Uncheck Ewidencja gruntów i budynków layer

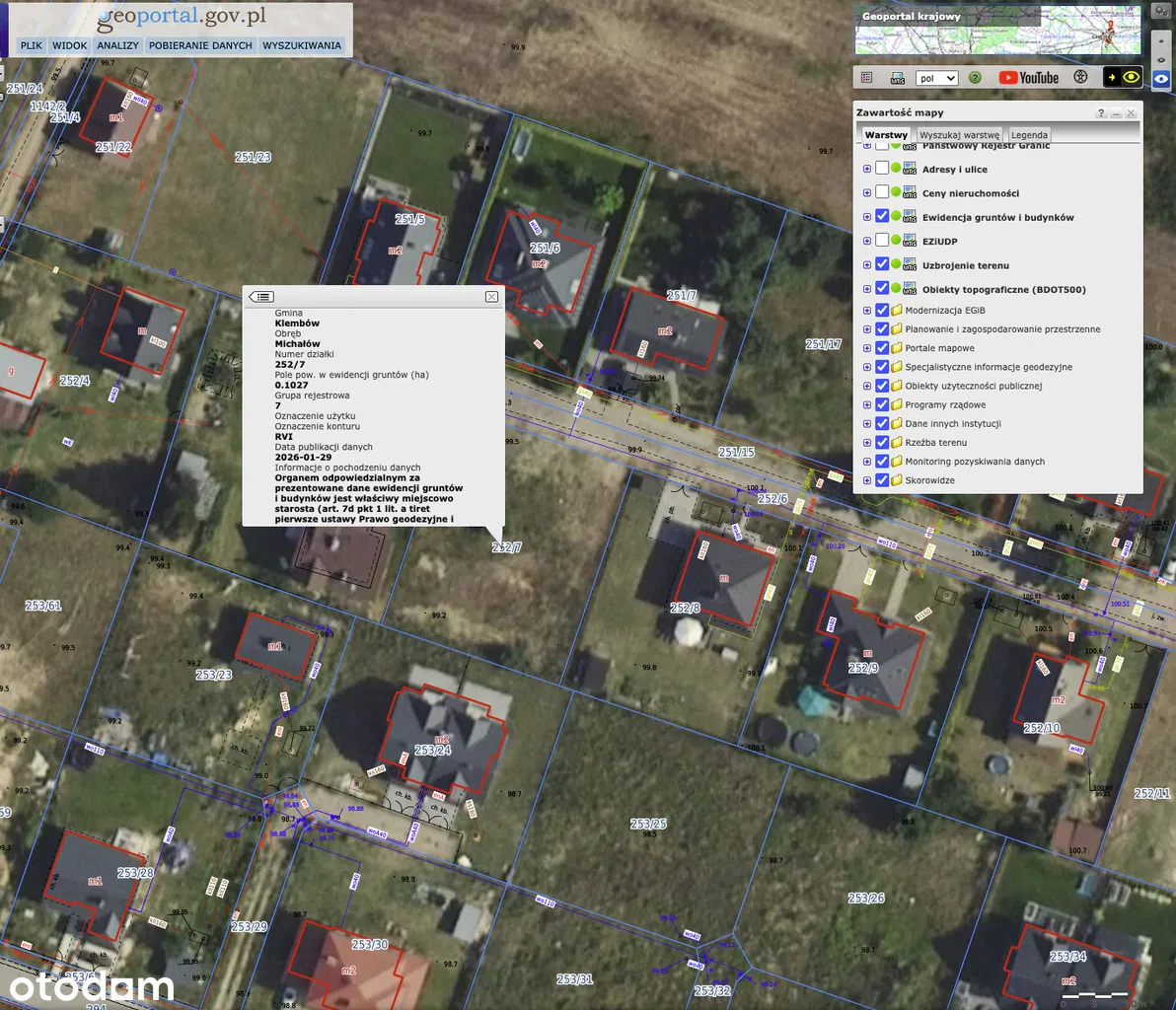[882, 217]
